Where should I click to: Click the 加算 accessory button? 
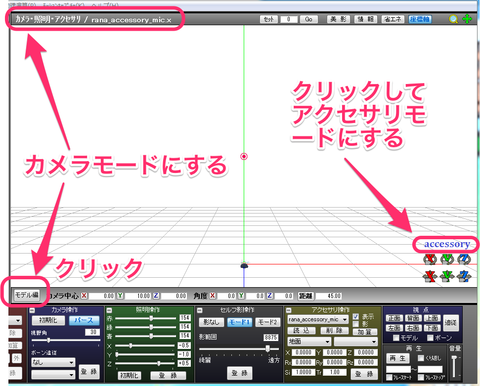tap(365, 332)
